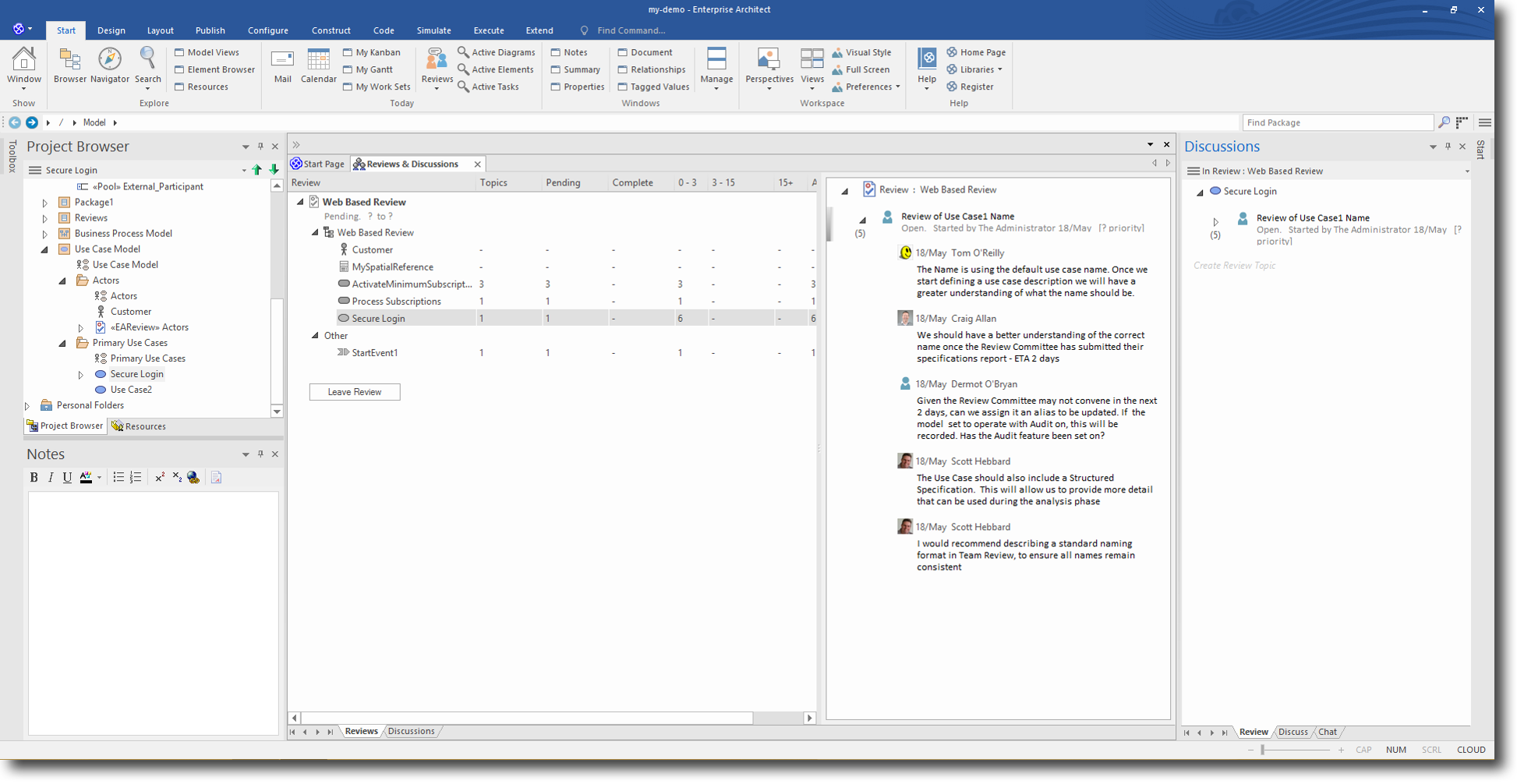The width and height of the screenshot is (1517, 784).
Task: Click the Find Package search field
Action: (1336, 122)
